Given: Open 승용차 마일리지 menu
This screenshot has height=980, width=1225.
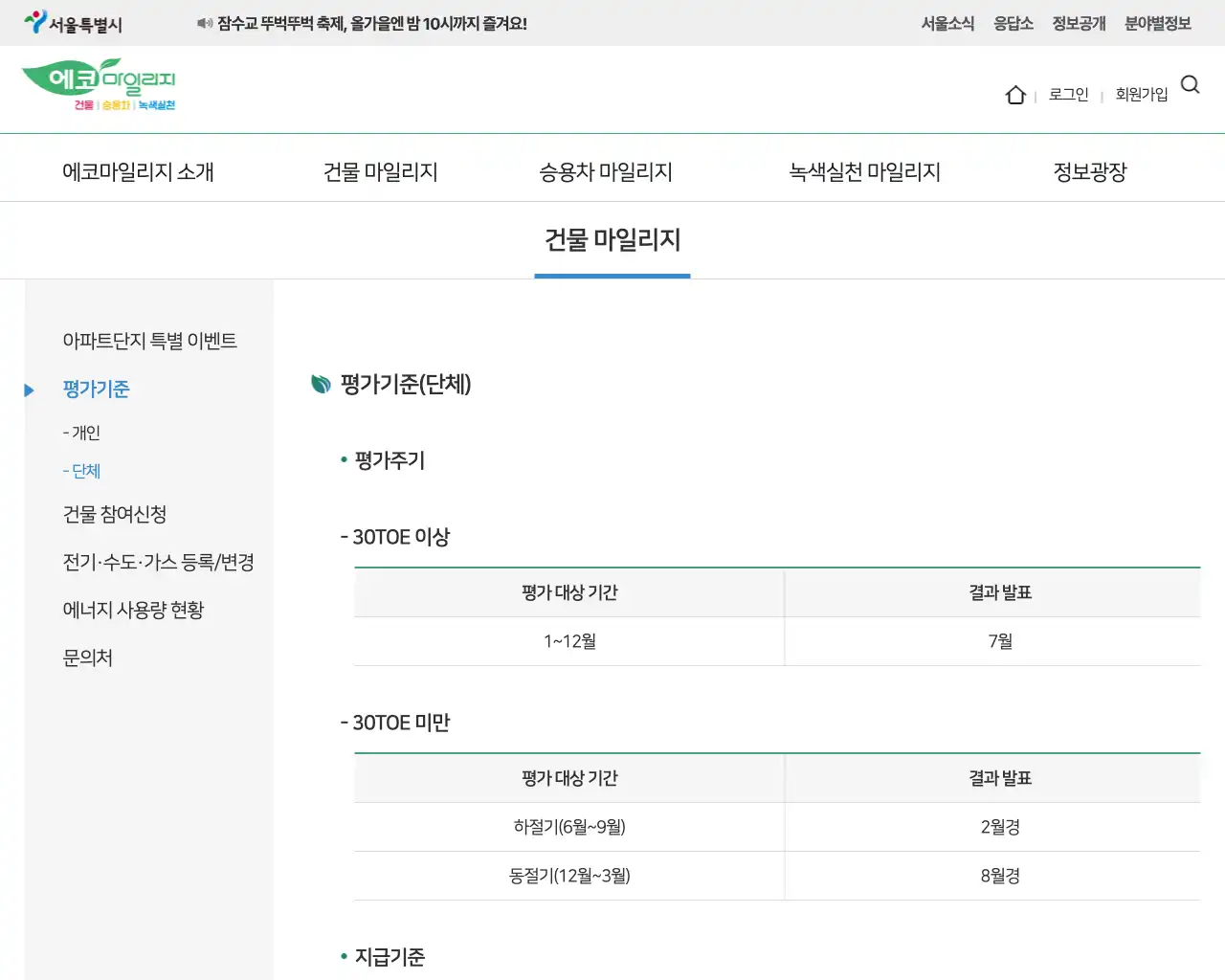Looking at the screenshot, I should click(x=606, y=172).
